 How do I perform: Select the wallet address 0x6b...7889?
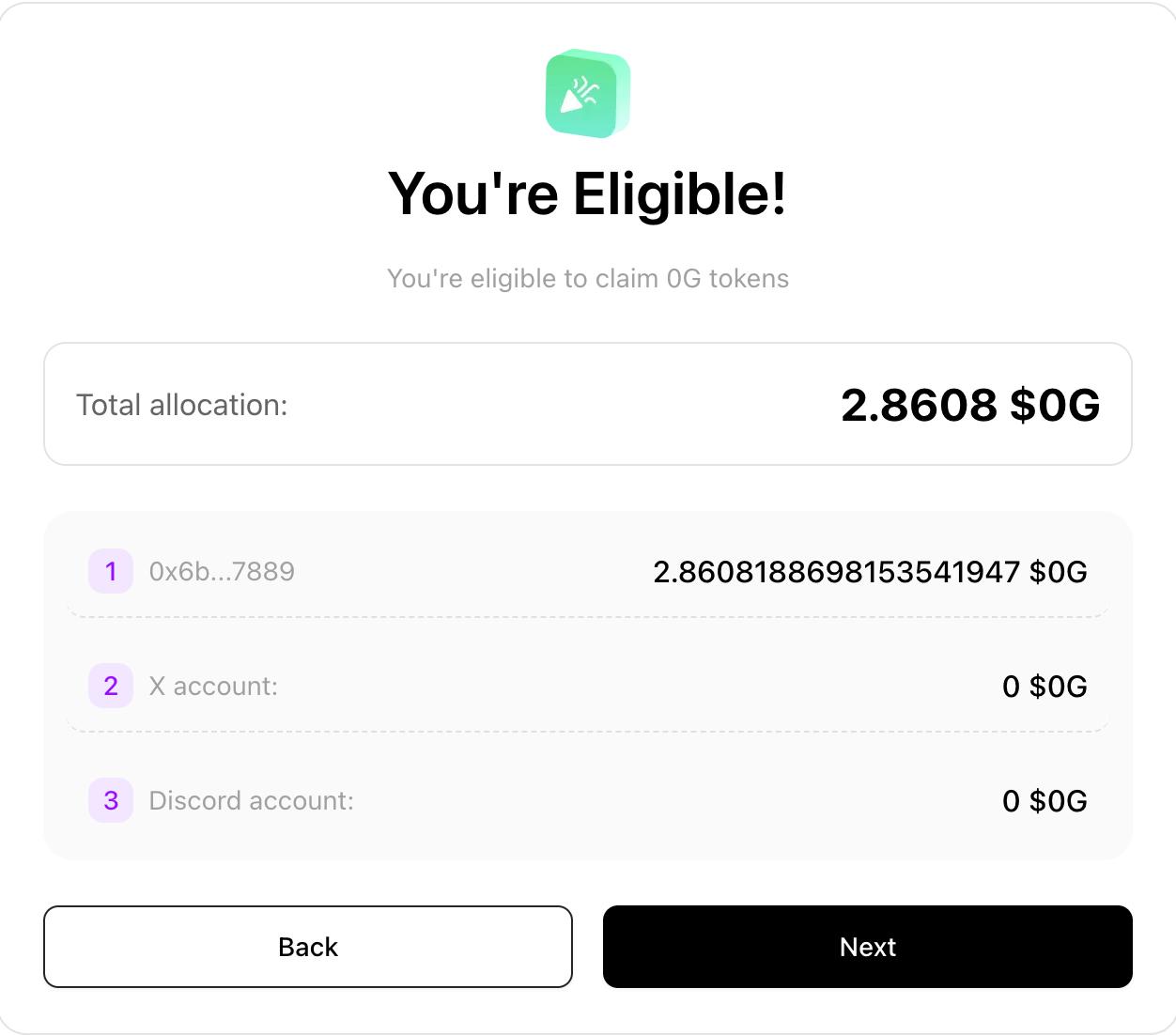[222, 571]
